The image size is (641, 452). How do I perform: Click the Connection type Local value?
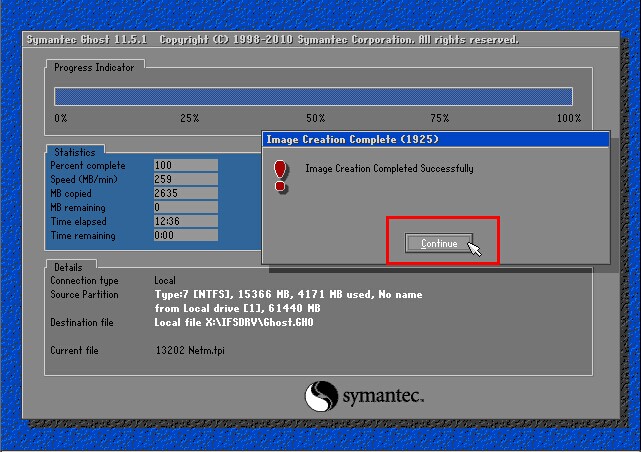pos(165,281)
